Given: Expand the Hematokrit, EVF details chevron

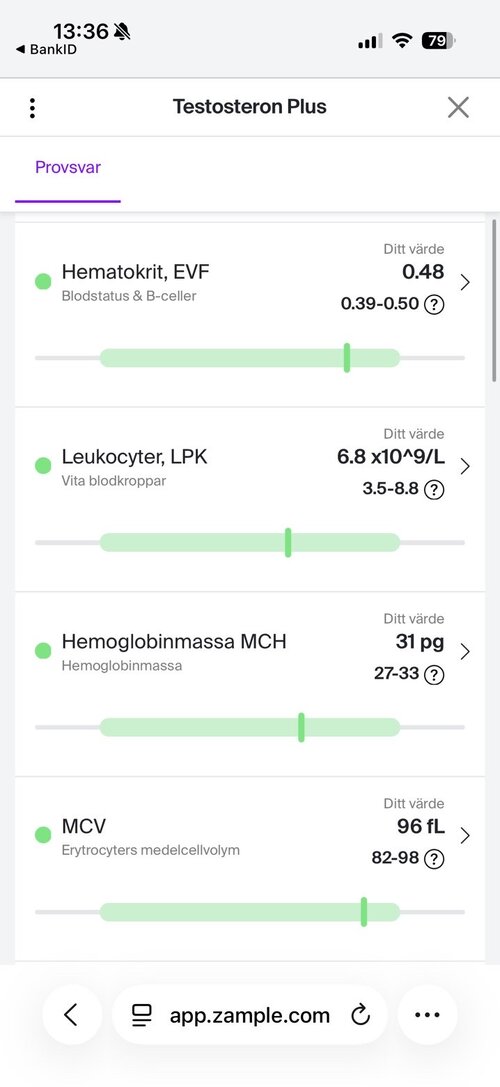Looking at the screenshot, I should [x=465, y=281].
